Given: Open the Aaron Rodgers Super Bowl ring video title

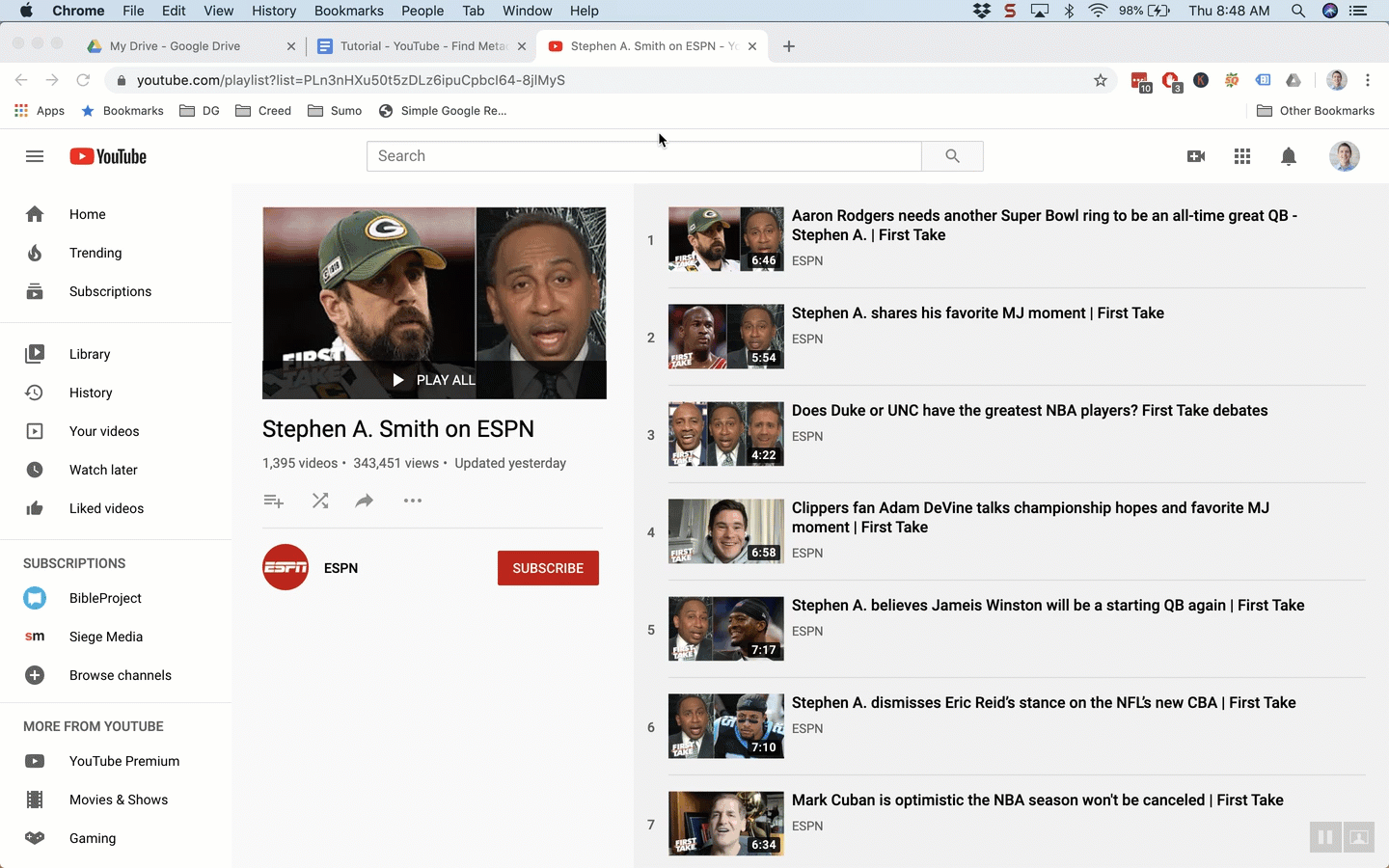Looking at the screenshot, I should tap(1045, 225).
